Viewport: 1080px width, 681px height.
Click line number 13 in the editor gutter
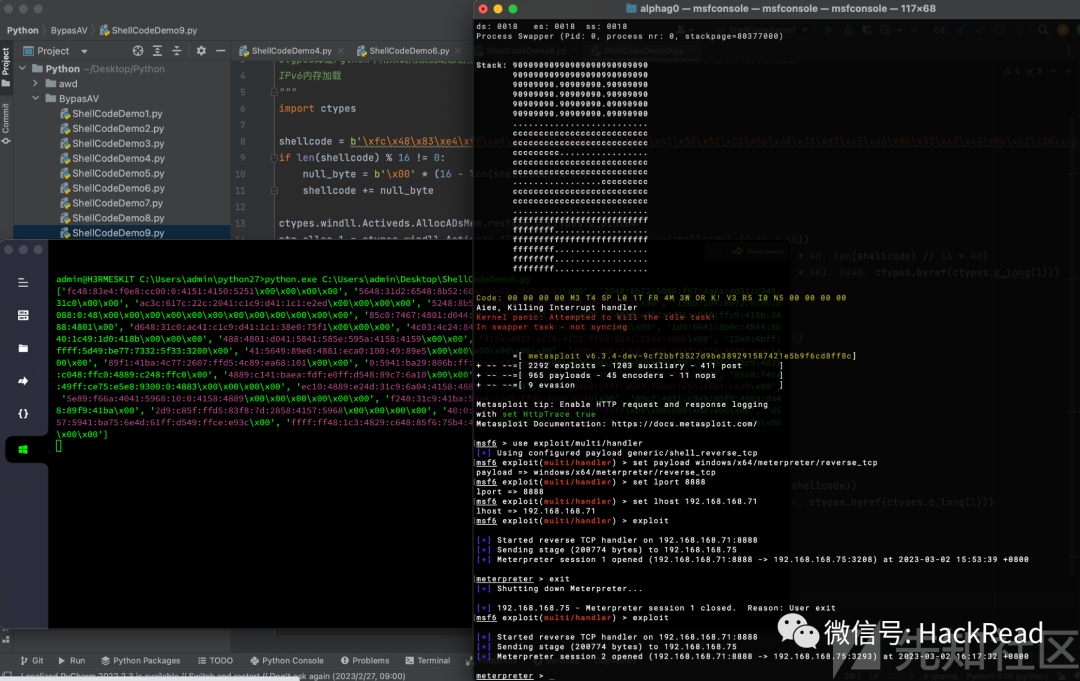click(240, 224)
